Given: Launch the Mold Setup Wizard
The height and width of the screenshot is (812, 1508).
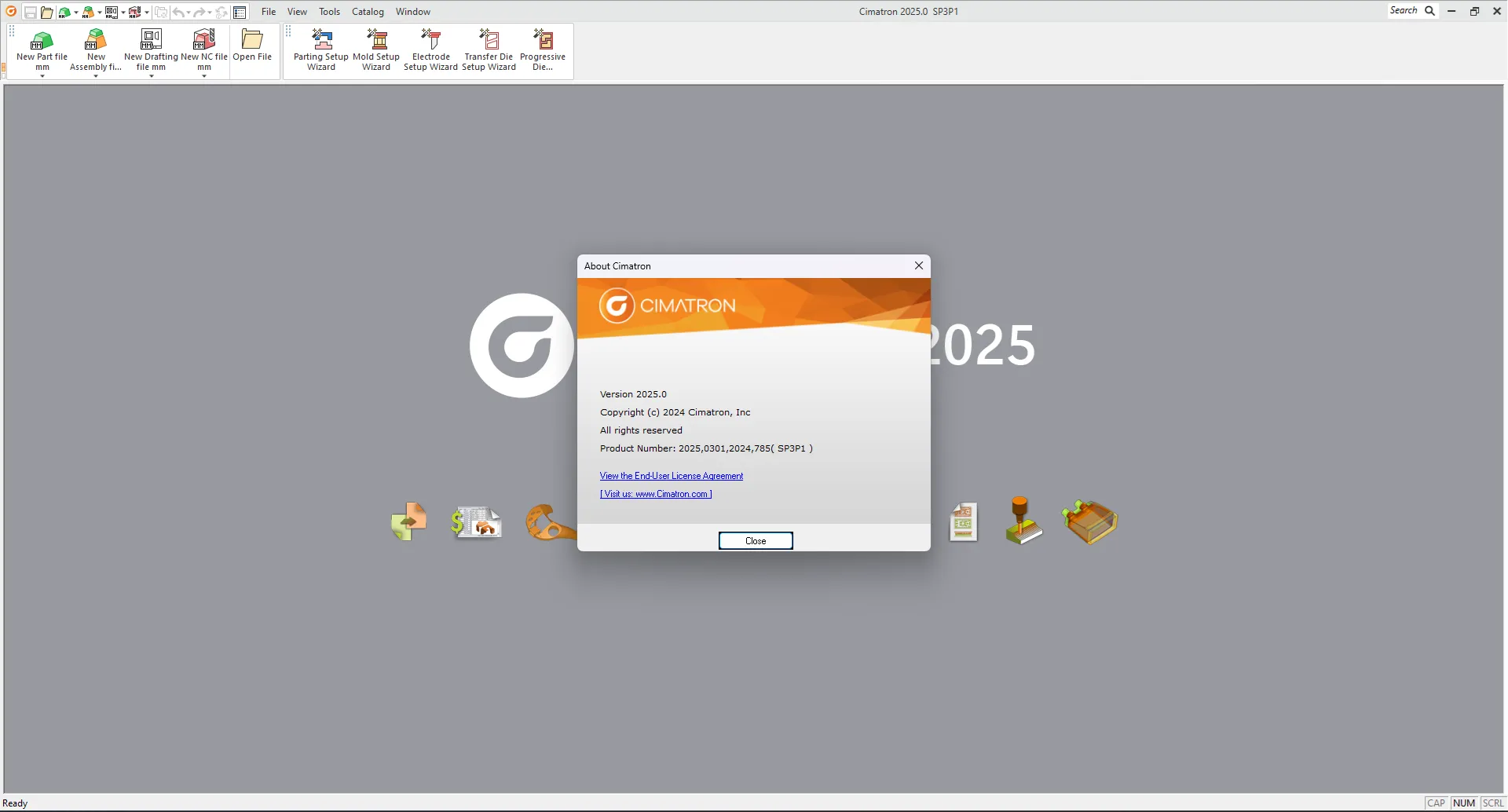Looking at the screenshot, I should click(376, 50).
